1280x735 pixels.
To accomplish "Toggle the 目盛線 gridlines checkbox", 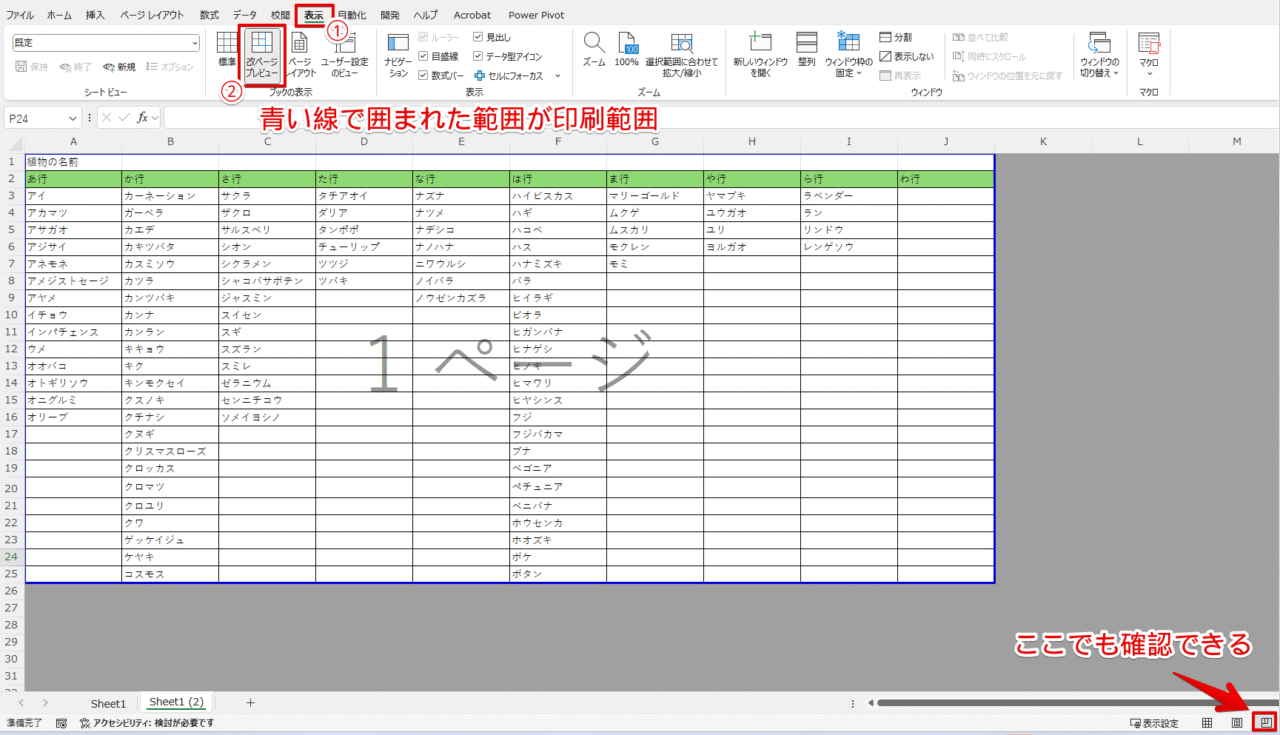I will click(424, 56).
